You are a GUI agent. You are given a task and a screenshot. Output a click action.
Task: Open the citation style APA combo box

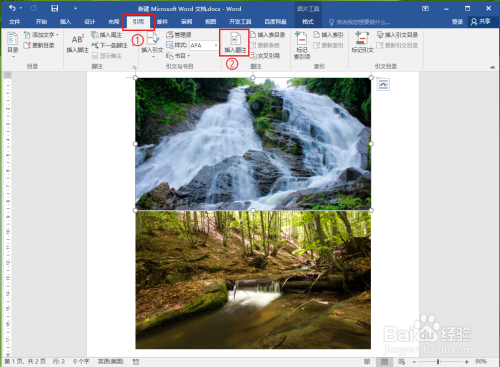point(204,45)
